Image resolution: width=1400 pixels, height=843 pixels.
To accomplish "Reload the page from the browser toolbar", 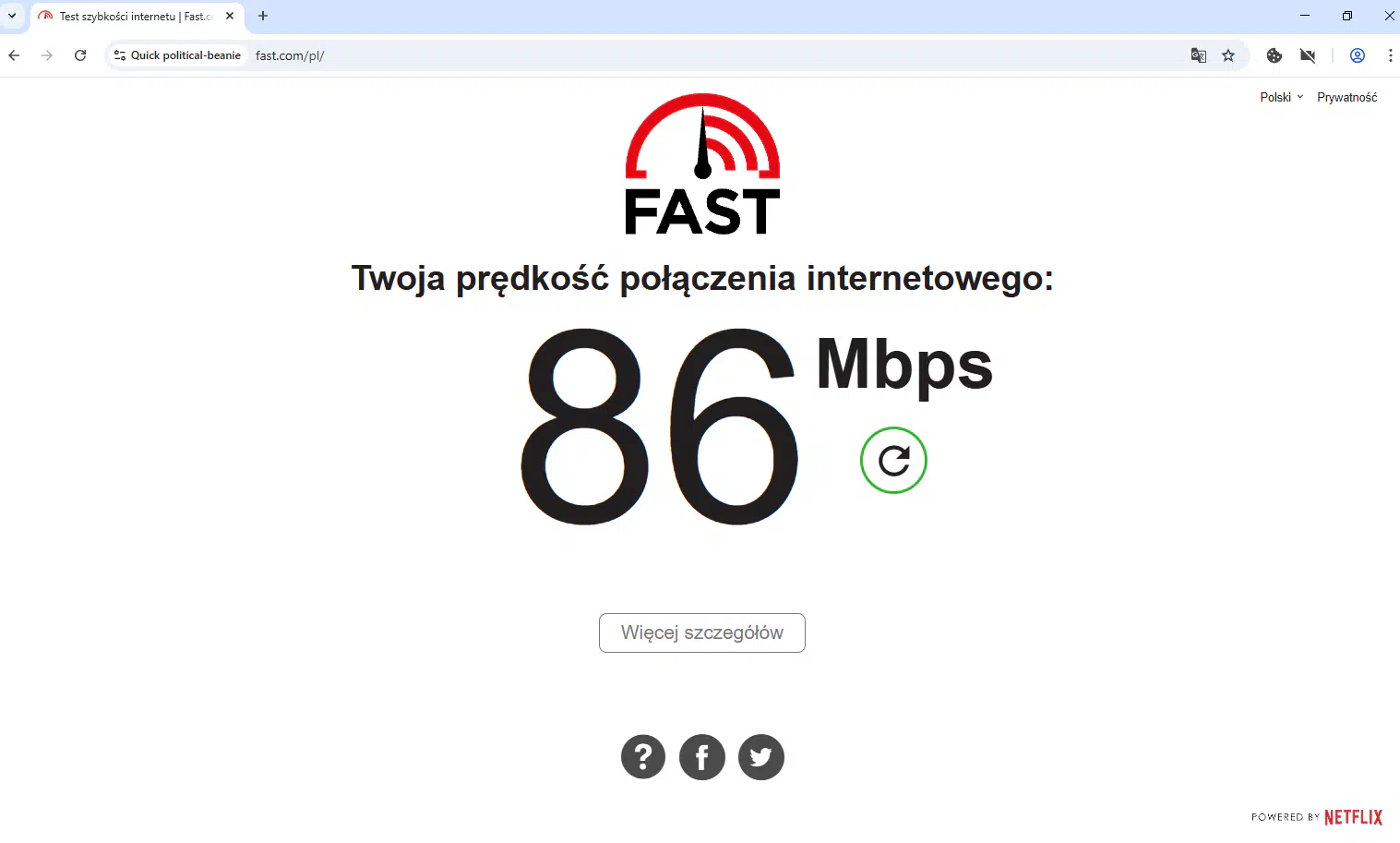I will click(80, 55).
